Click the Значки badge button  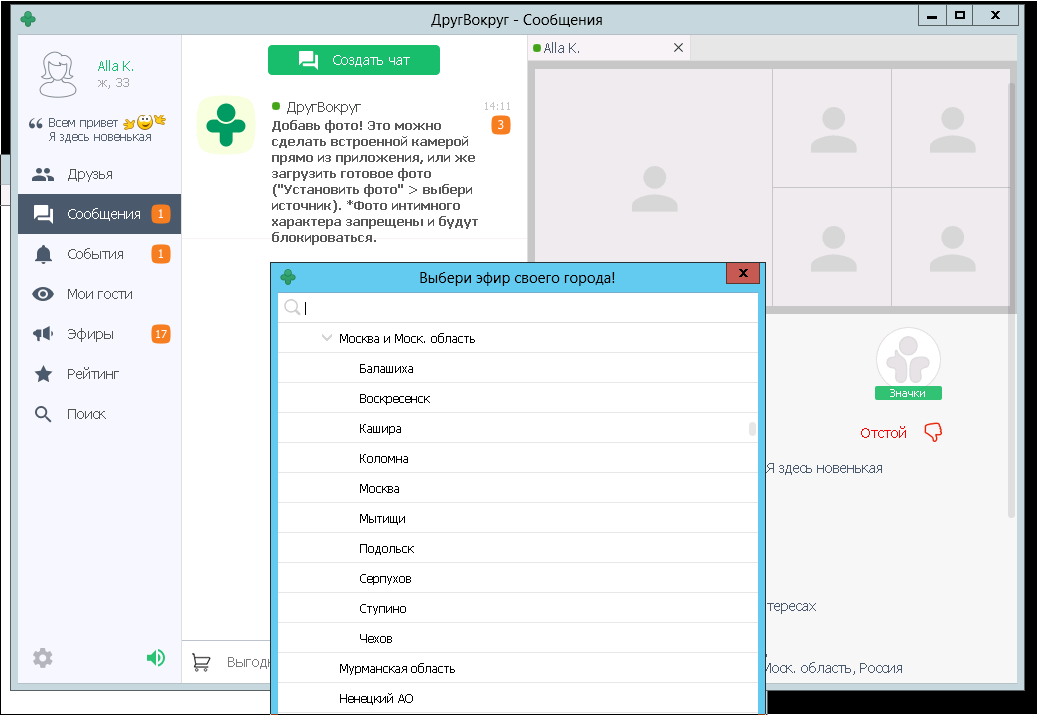coord(908,393)
